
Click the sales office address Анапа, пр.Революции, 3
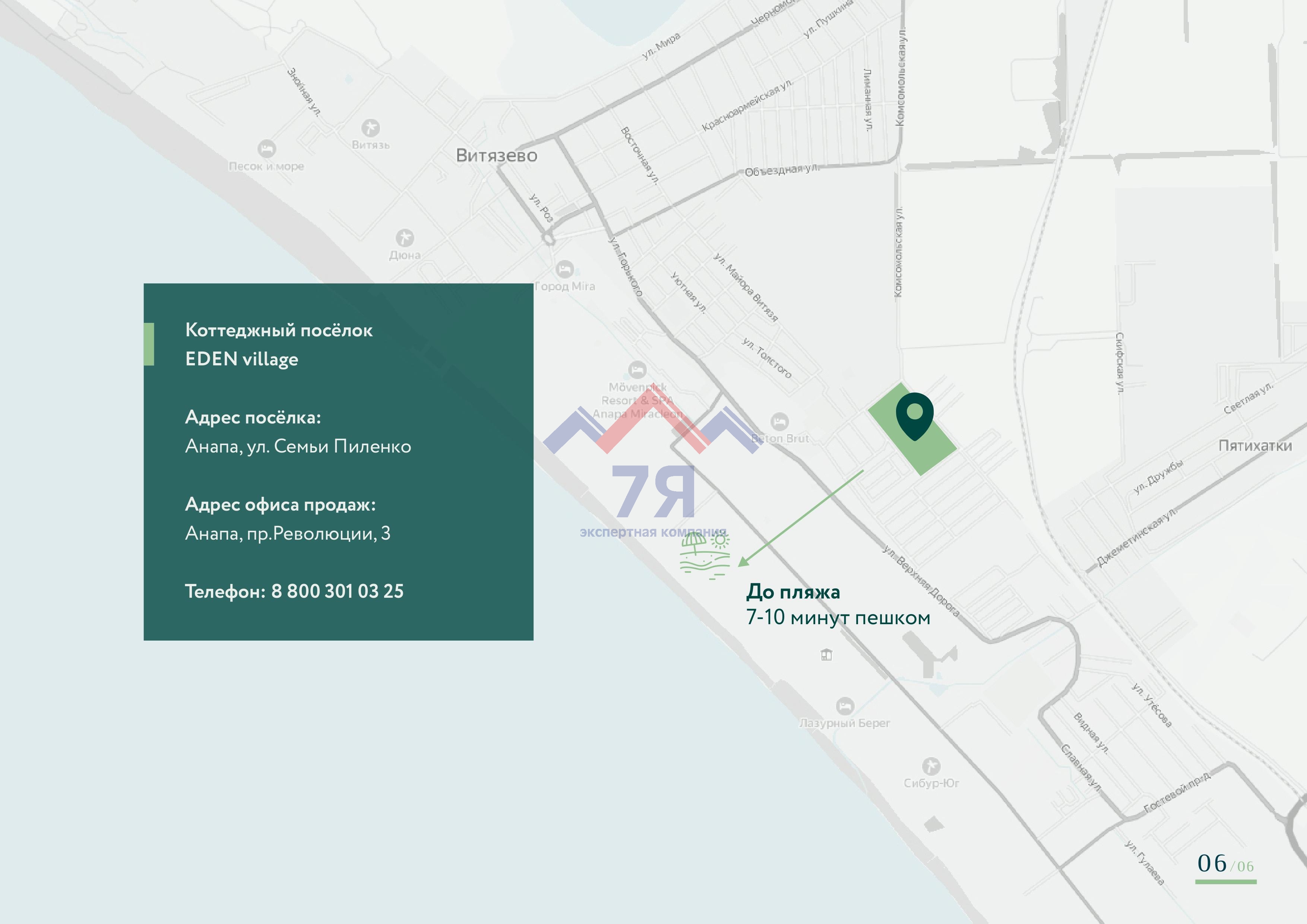click(288, 533)
